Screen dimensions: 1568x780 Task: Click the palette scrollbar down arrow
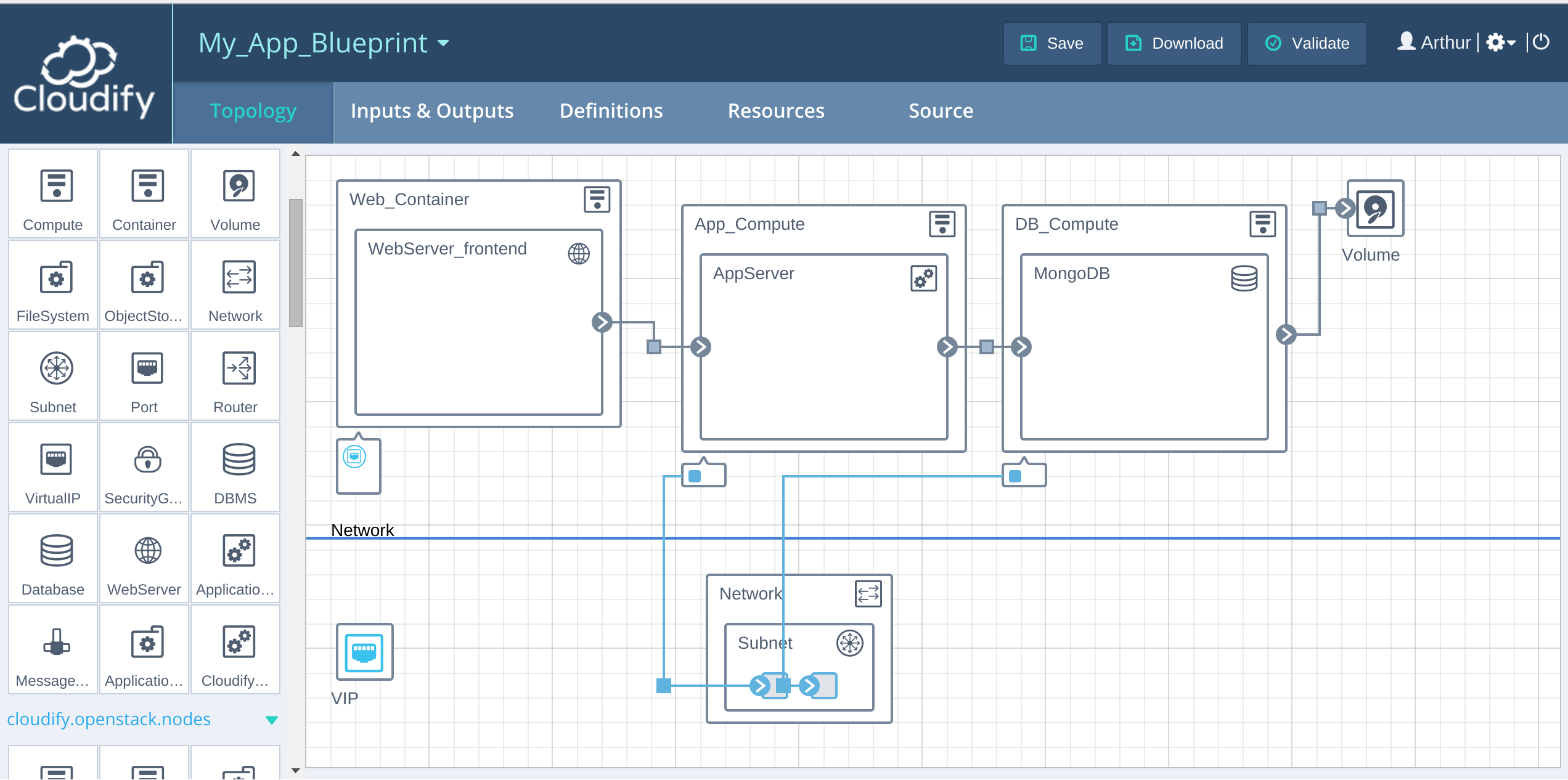[x=296, y=770]
